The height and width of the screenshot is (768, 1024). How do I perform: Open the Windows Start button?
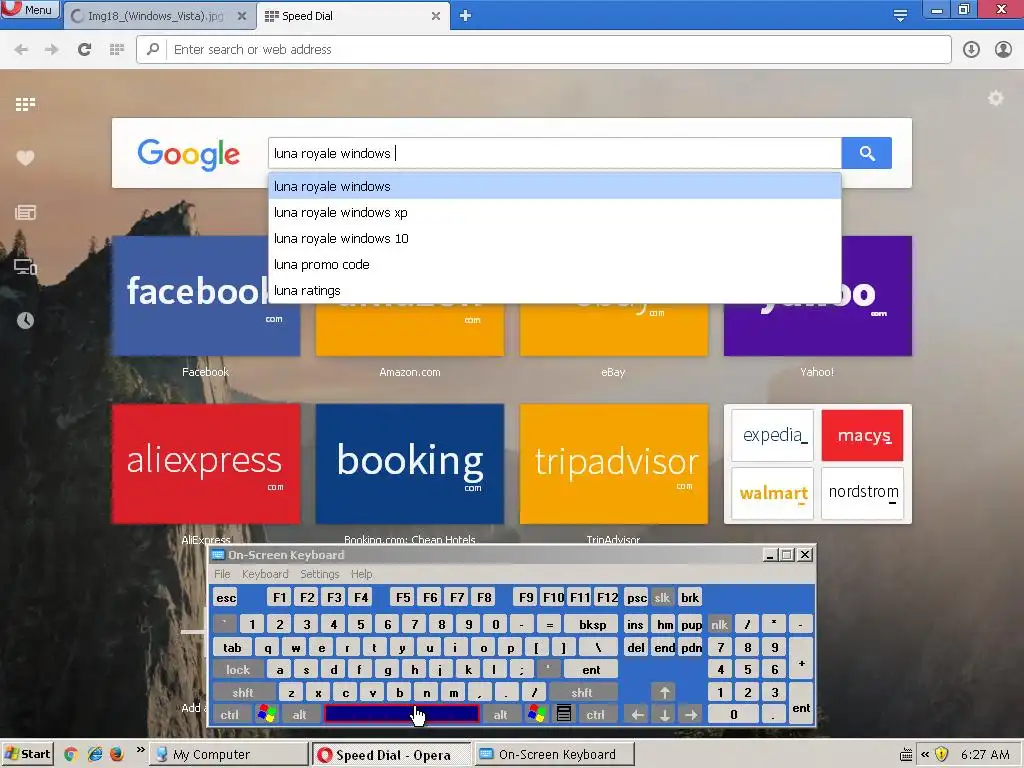coord(27,754)
